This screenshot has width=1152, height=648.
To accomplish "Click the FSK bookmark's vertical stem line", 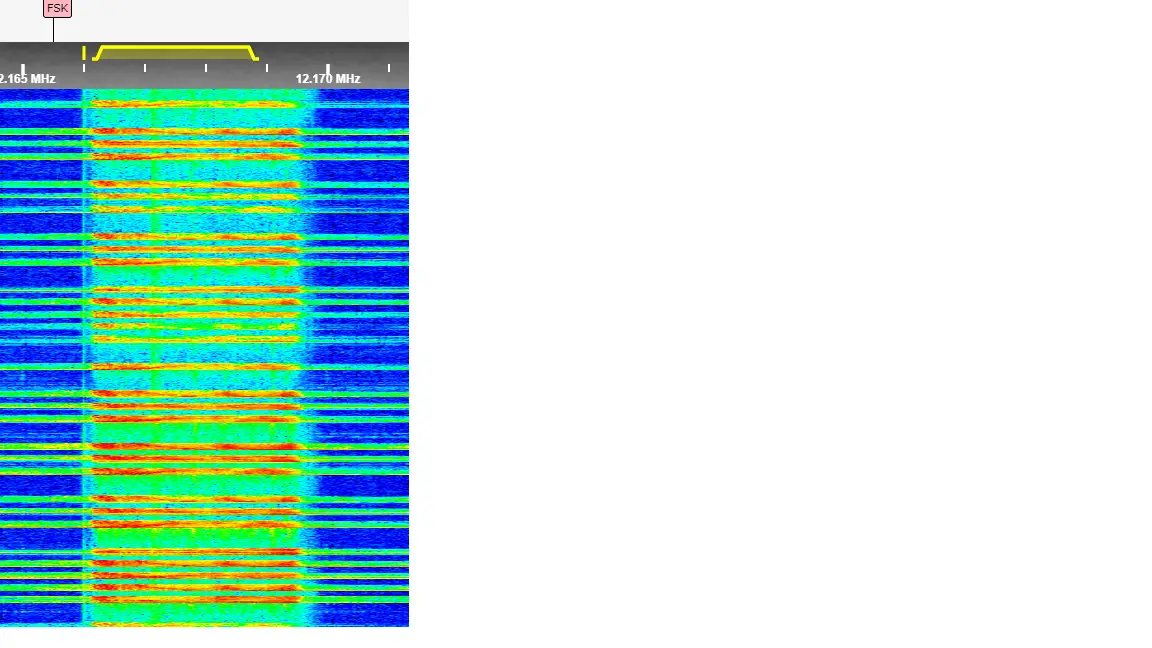I will click(x=53, y=29).
